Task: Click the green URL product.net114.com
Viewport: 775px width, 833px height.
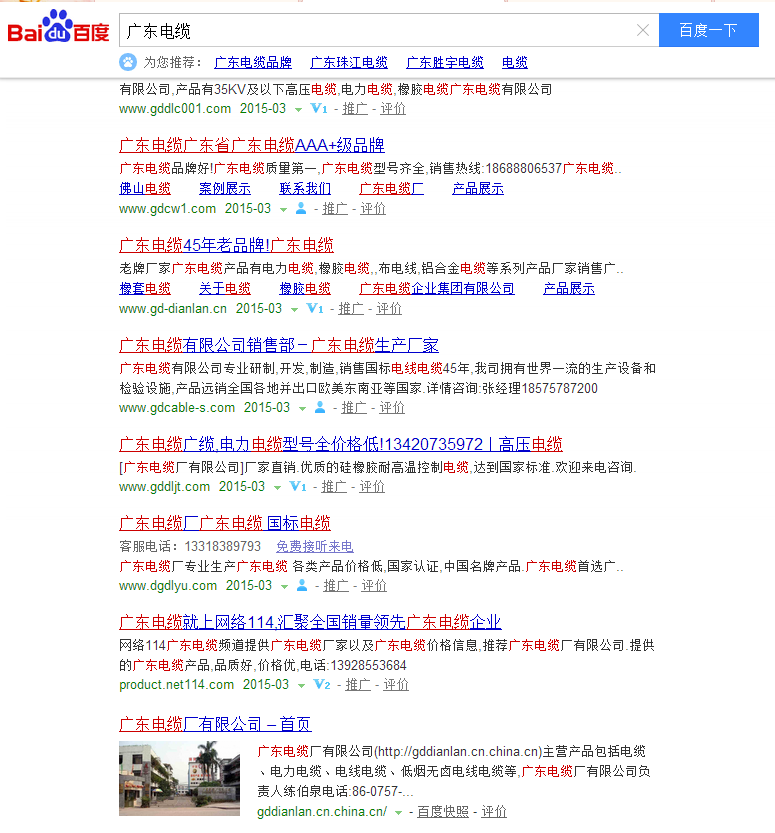Action: [x=176, y=684]
